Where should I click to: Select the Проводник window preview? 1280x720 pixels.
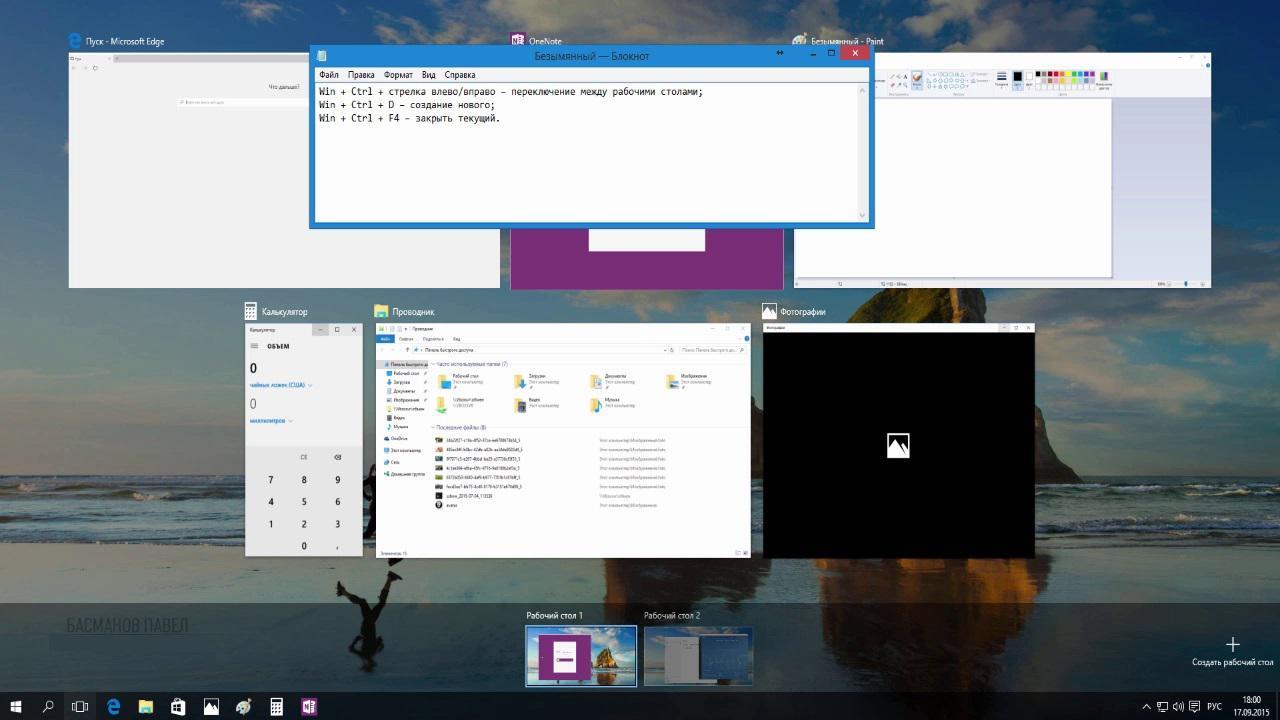tap(563, 440)
